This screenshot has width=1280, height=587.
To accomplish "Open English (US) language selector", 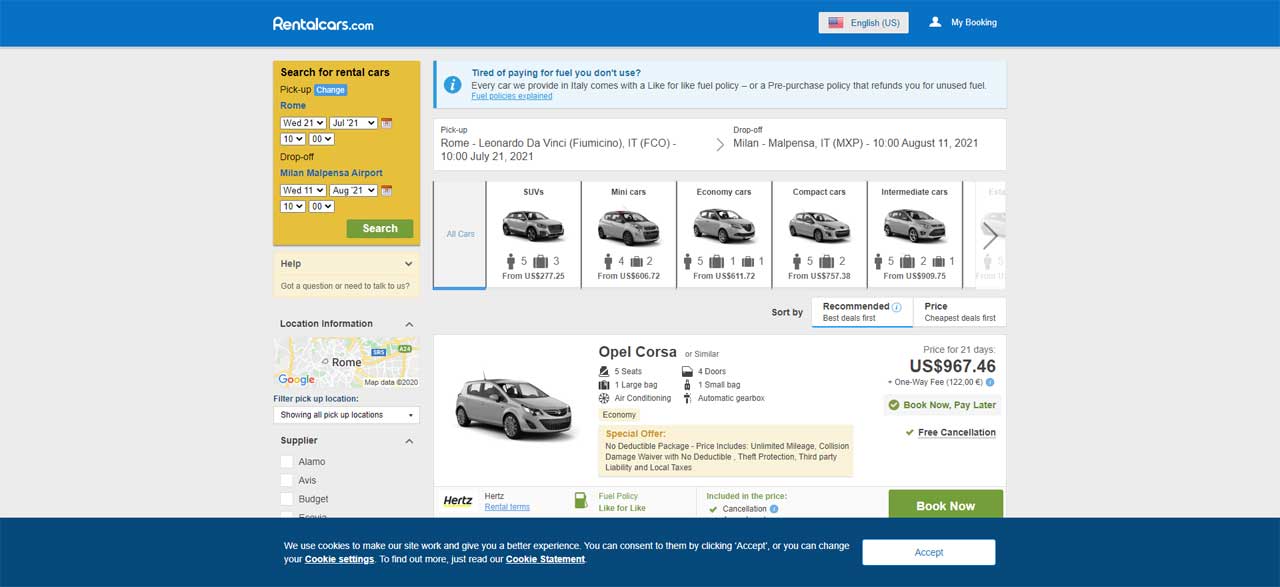I will (x=864, y=23).
